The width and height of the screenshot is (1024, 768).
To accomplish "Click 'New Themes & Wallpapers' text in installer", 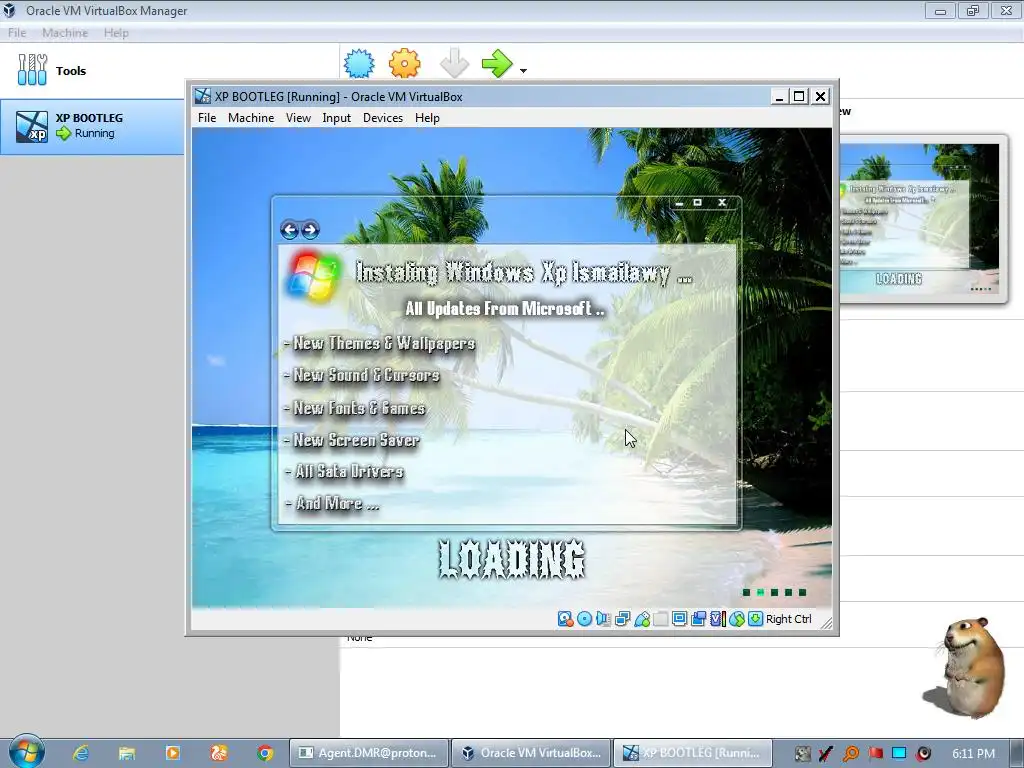I will [x=383, y=344].
